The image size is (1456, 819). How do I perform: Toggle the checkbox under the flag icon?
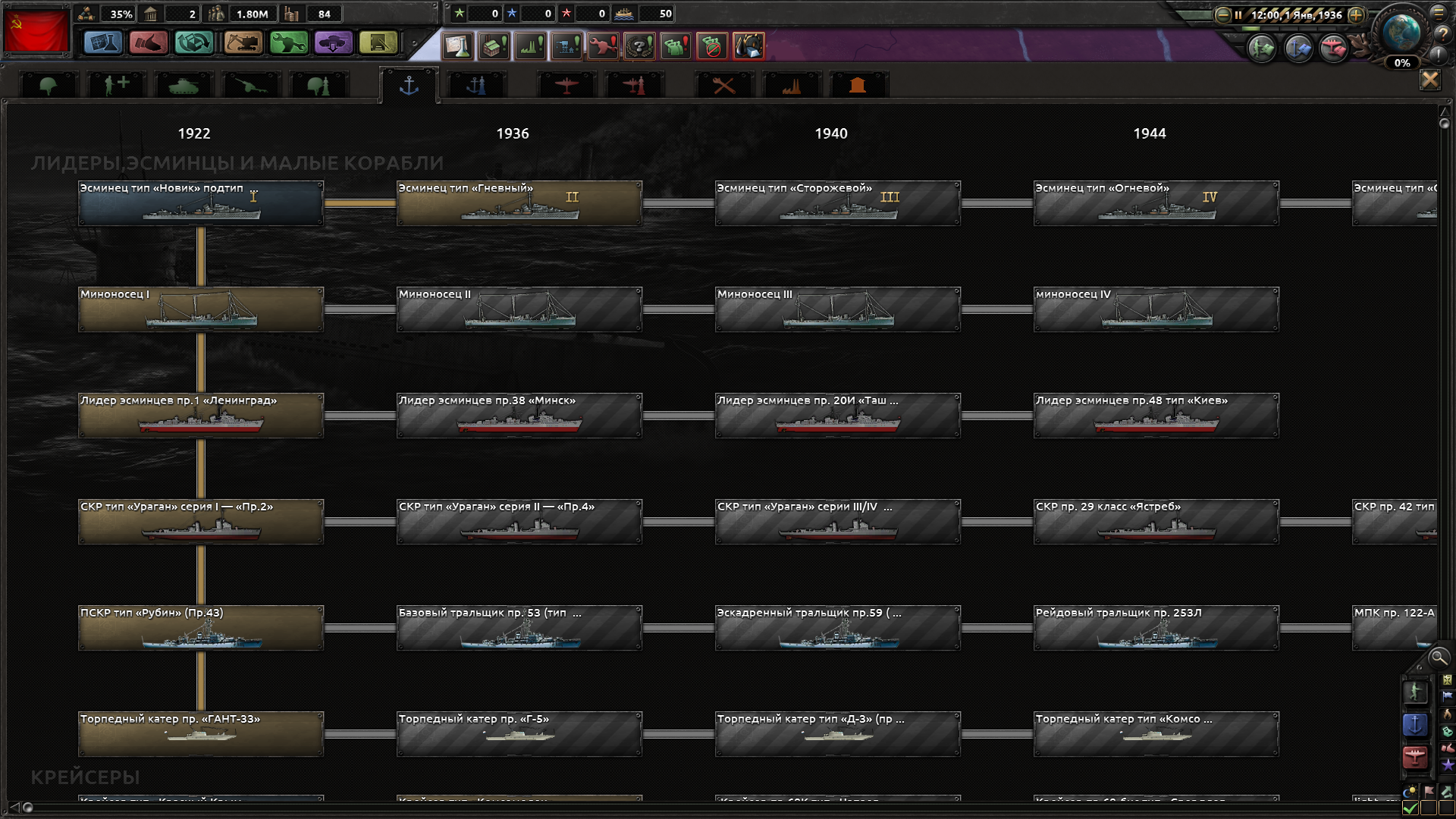tap(1429, 808)
